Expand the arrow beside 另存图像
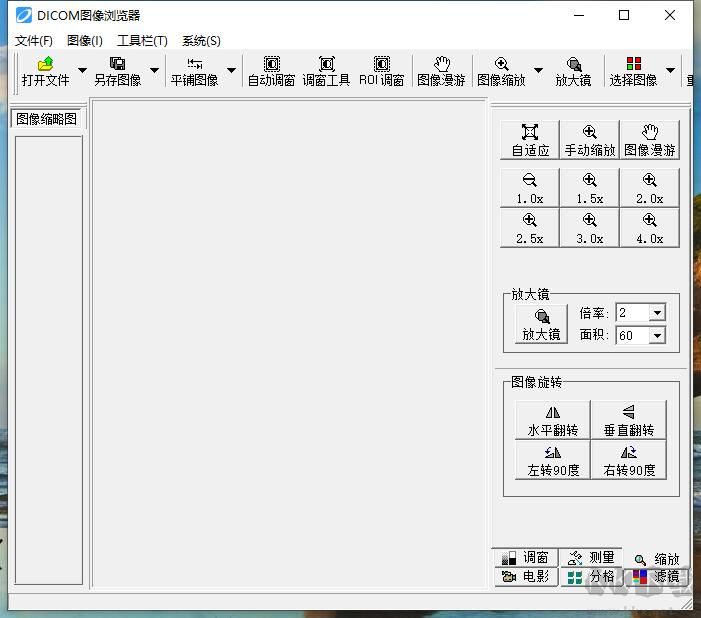The width and height of the screenshot is (701, 618). [x=155, y=71]
